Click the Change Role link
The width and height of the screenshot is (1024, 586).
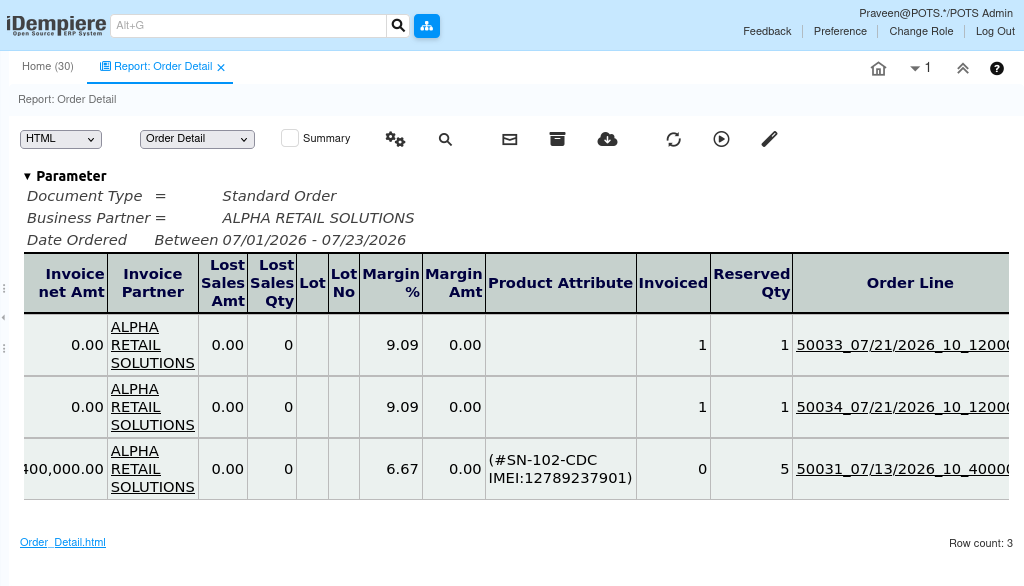click(921, 31)
